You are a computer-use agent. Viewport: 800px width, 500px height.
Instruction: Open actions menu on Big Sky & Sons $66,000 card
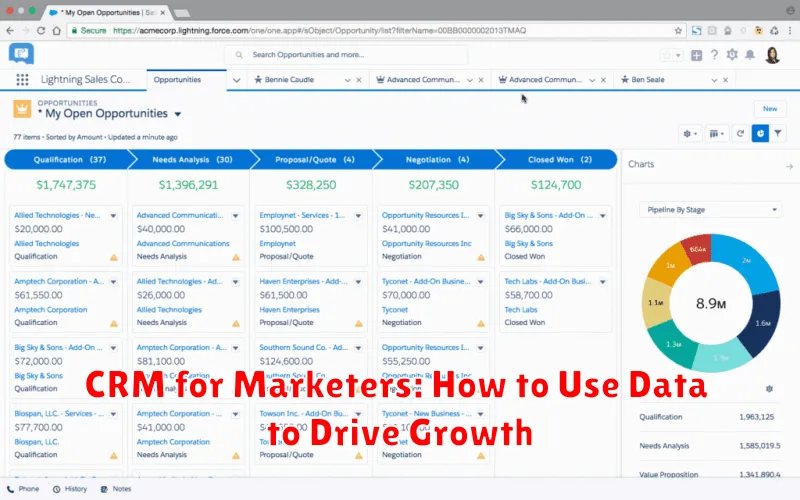click(x=603, y=216)
